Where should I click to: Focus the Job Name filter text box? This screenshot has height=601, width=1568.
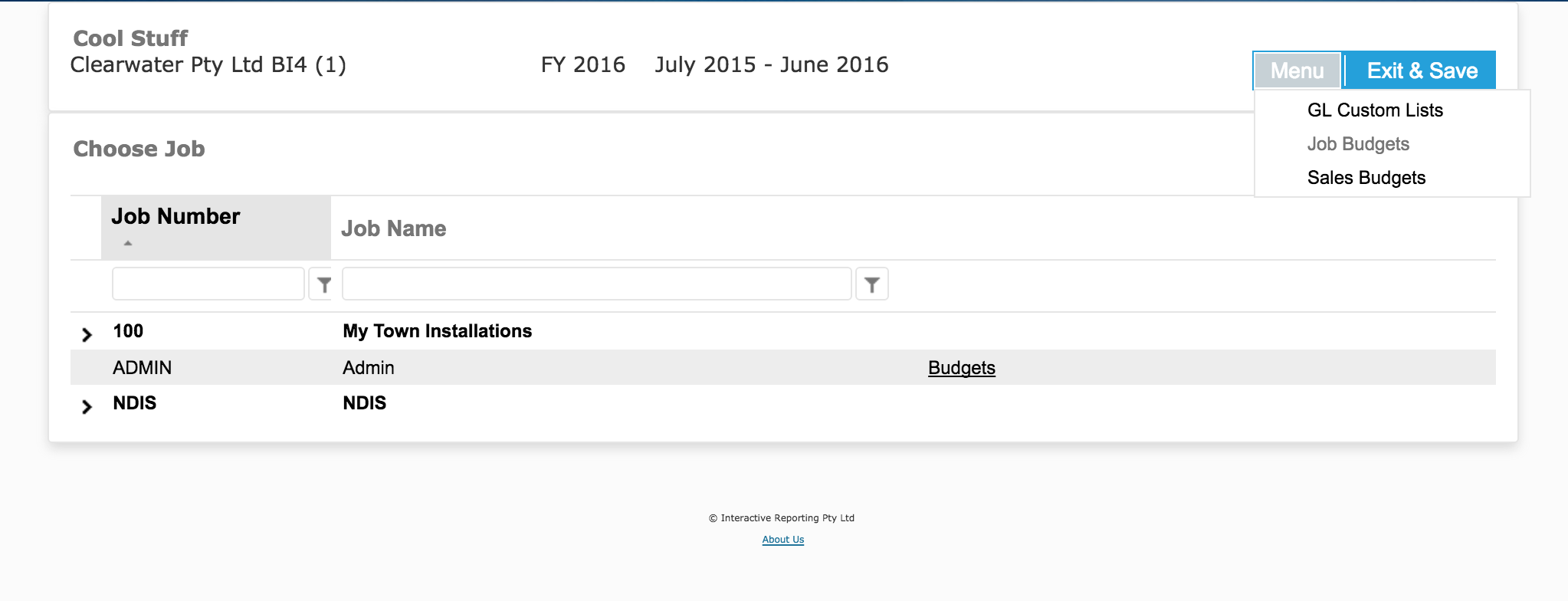coord(597,284)
